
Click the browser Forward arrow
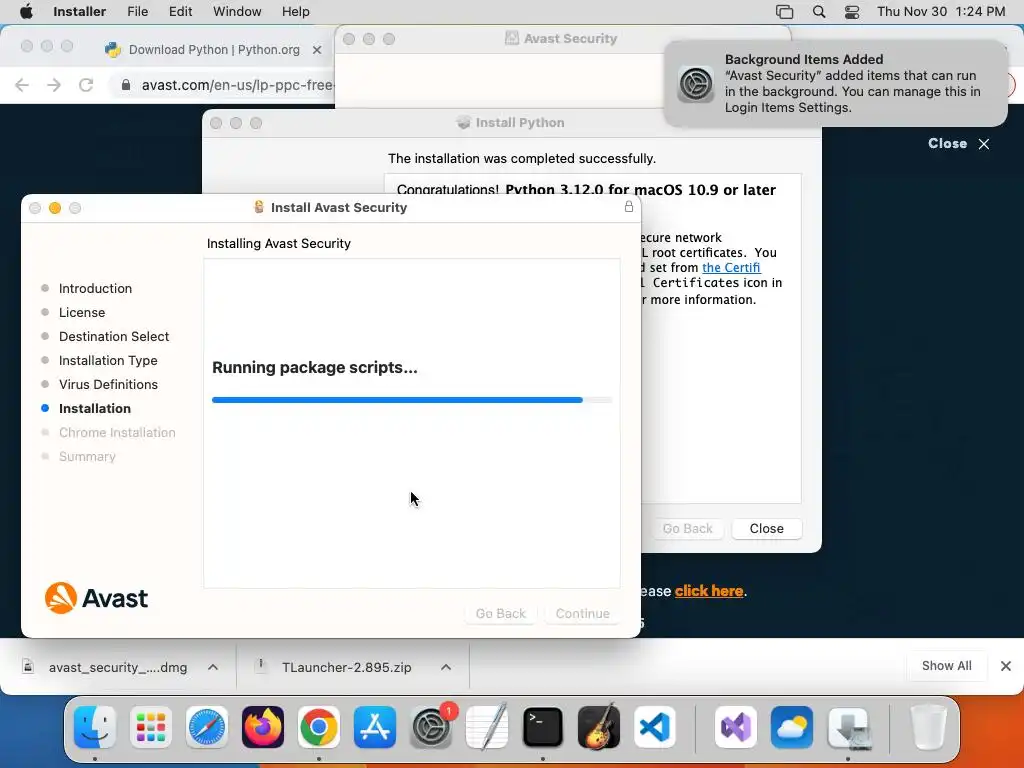tap(54, 85)
